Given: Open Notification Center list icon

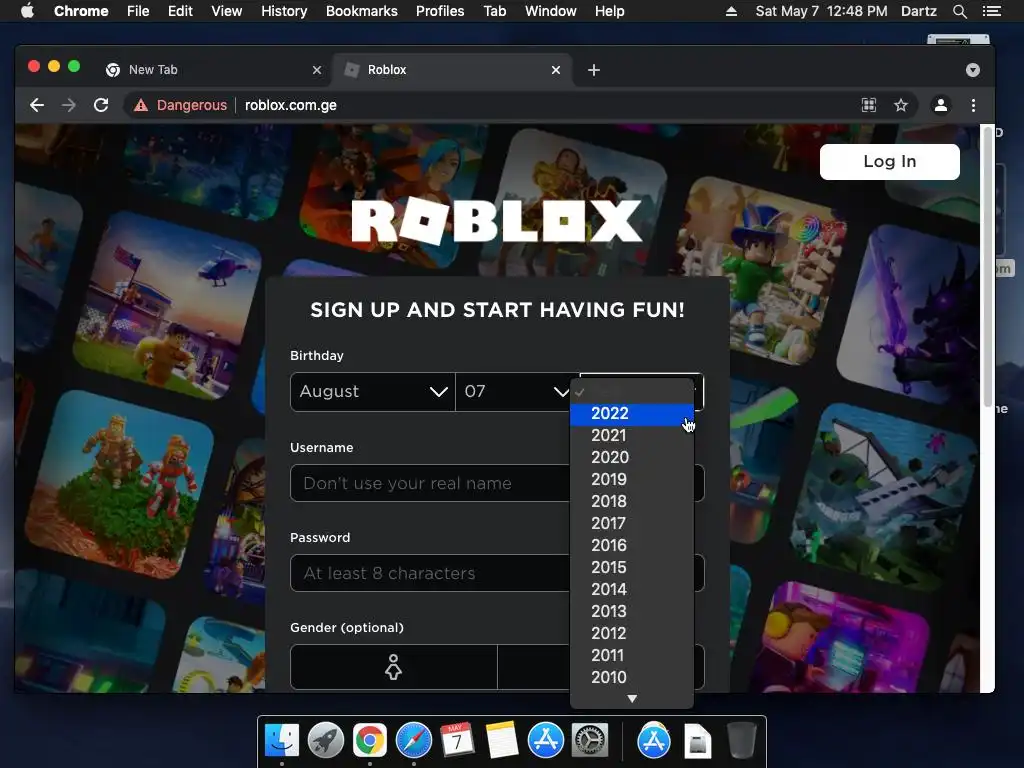Looking at the screenshot, I should (991, 11).
